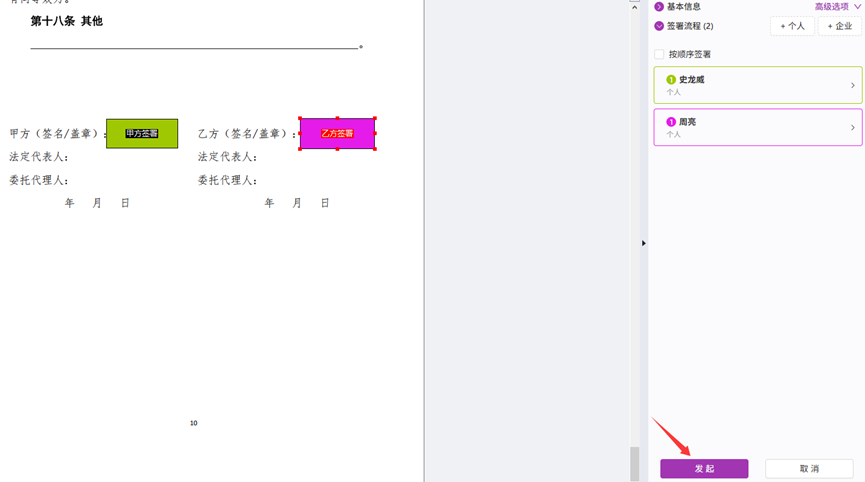The width and height of the screenshot is (865, 482).
Task: Click the 发起 button to initiate signing
Action: tap(704, 469)
